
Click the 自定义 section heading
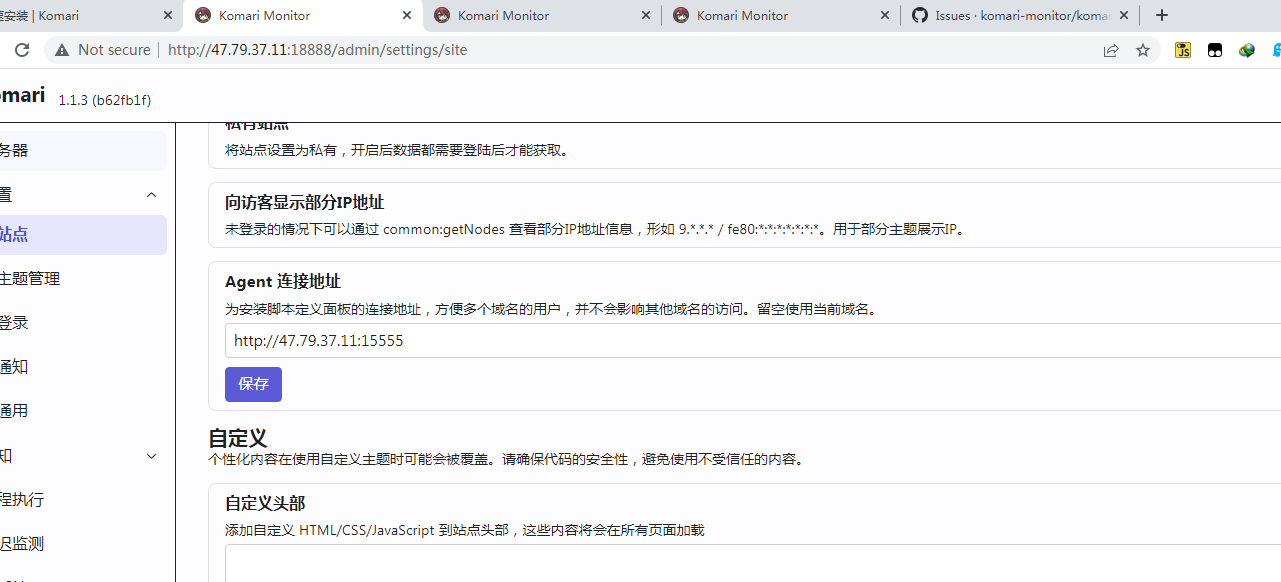[238, 438]
